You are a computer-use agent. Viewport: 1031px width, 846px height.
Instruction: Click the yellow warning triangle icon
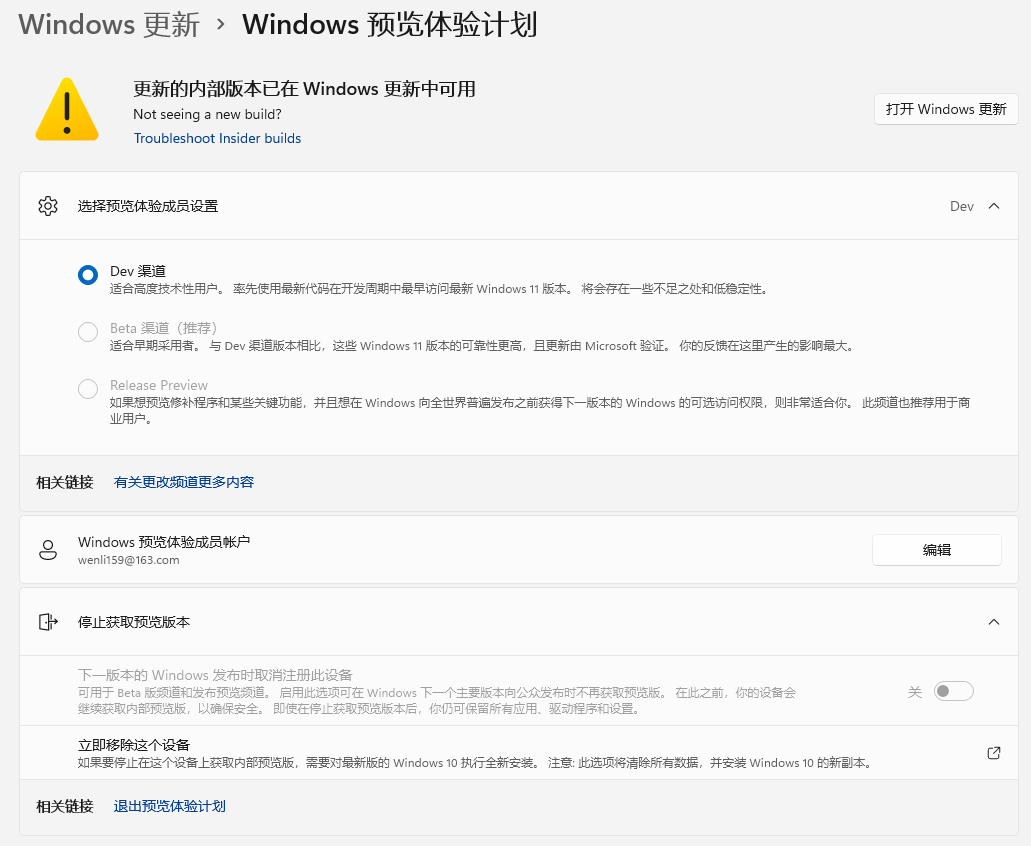(x=66, y=110)
